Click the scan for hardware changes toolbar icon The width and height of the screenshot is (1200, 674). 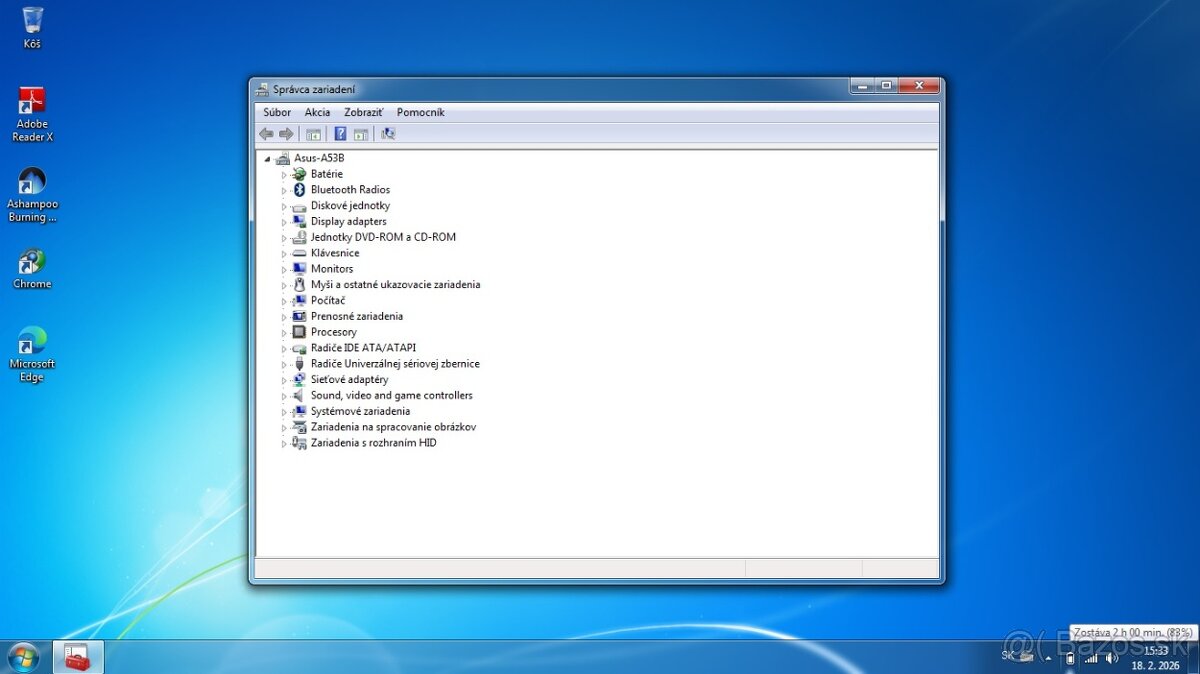tap(388, 133)
